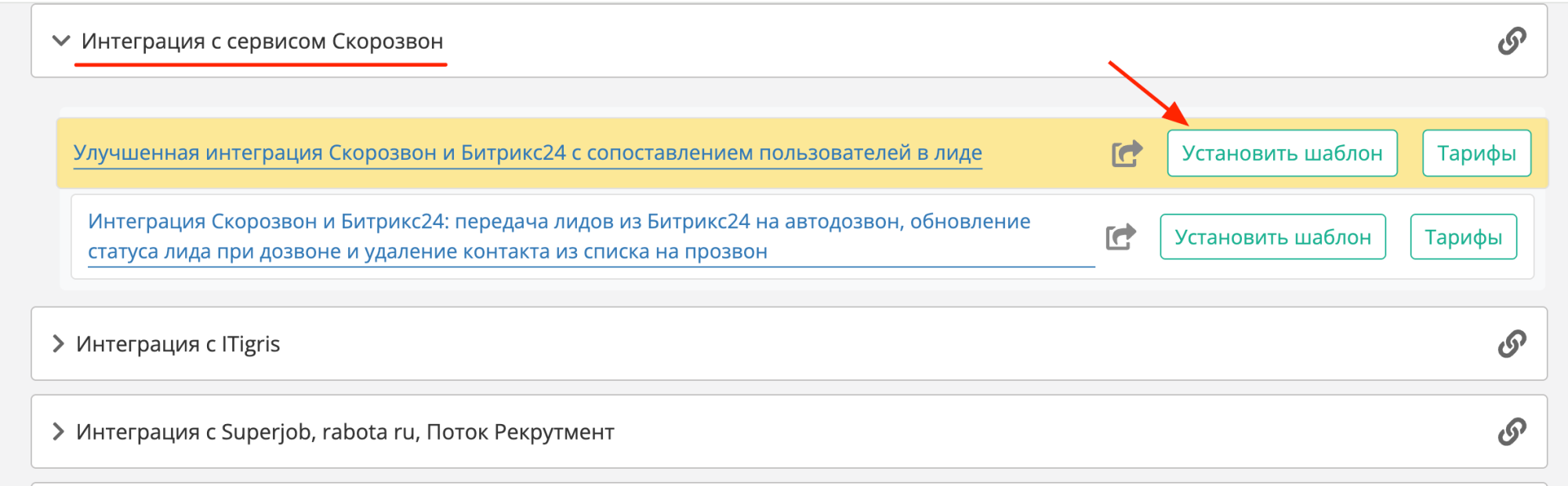Click empty middle area of the ITigris accordion bar
Image resolution: width=1568 pixels, height=486 pixels.
(862, 343)
